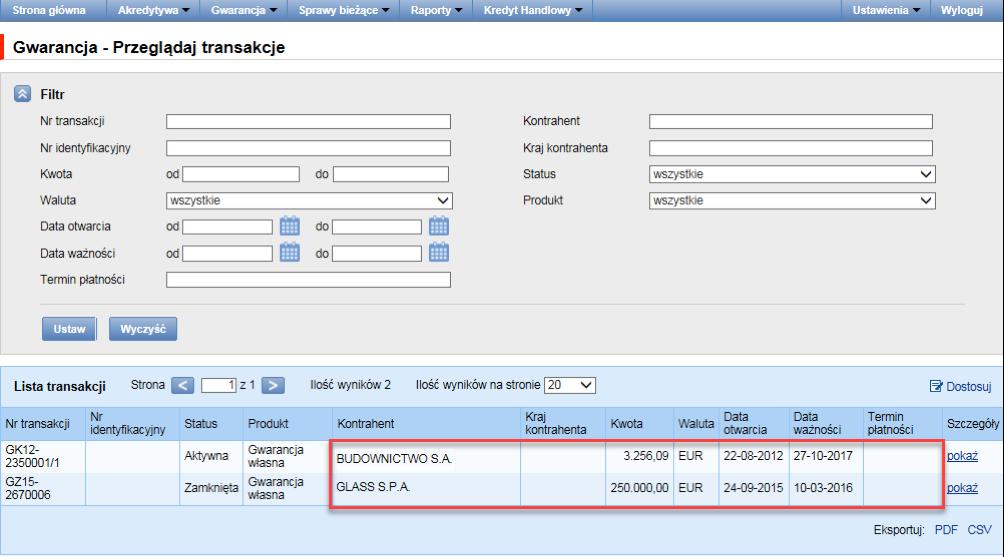Open calendar for Data otwarcia 'do' date
The height and width of the screenshot is (557, 1004).
pos(439,226)
